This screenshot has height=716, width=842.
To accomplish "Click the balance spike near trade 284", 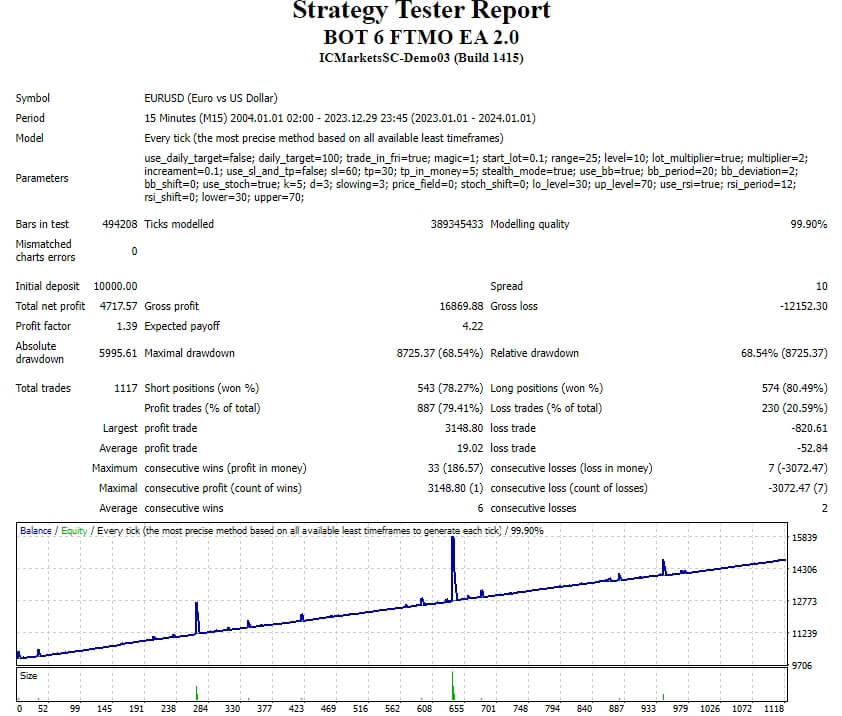I will point(197,618).
